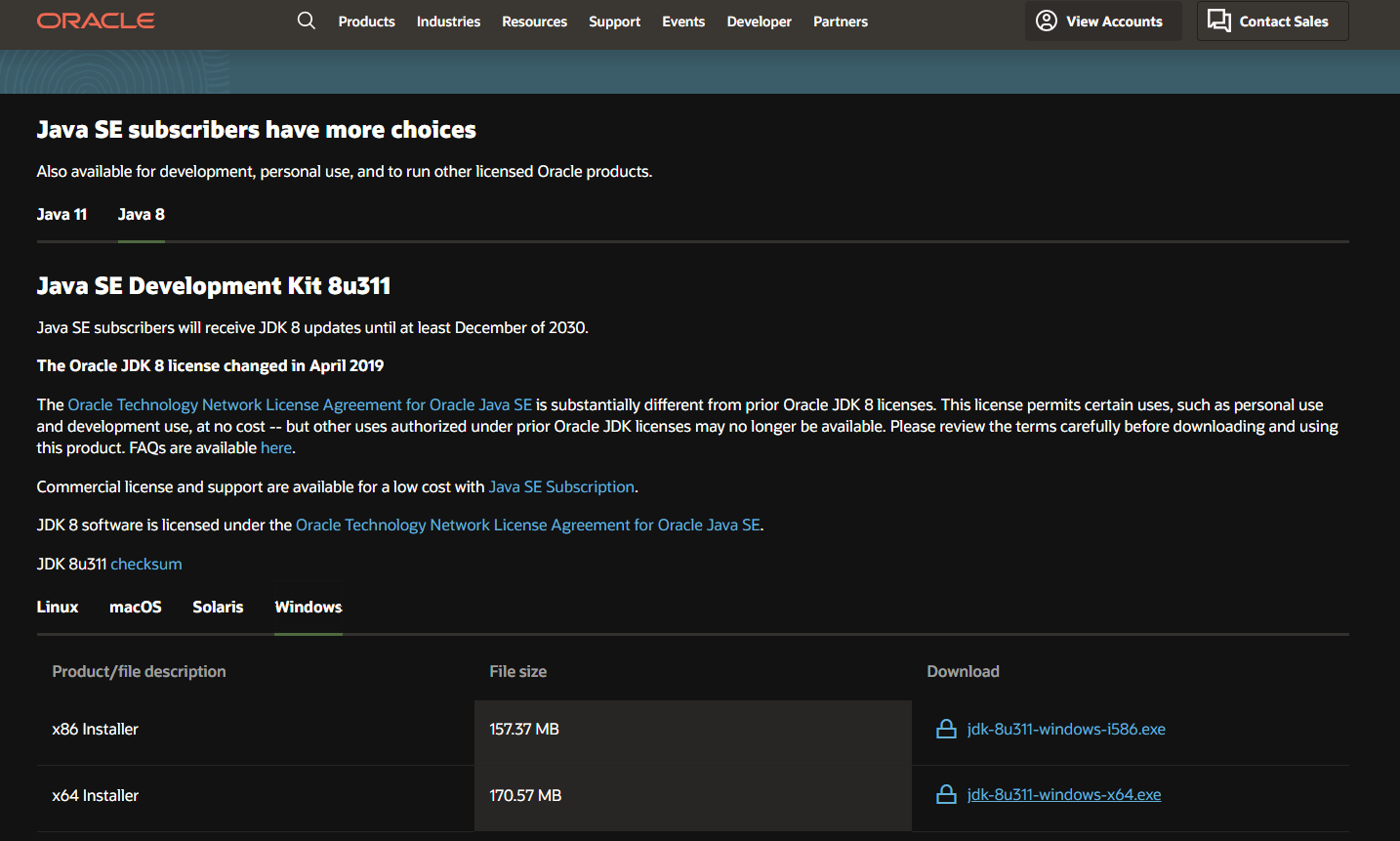Click the 'File size' column header
Viewport: 1400px width, 841px height.
[518, 671]
